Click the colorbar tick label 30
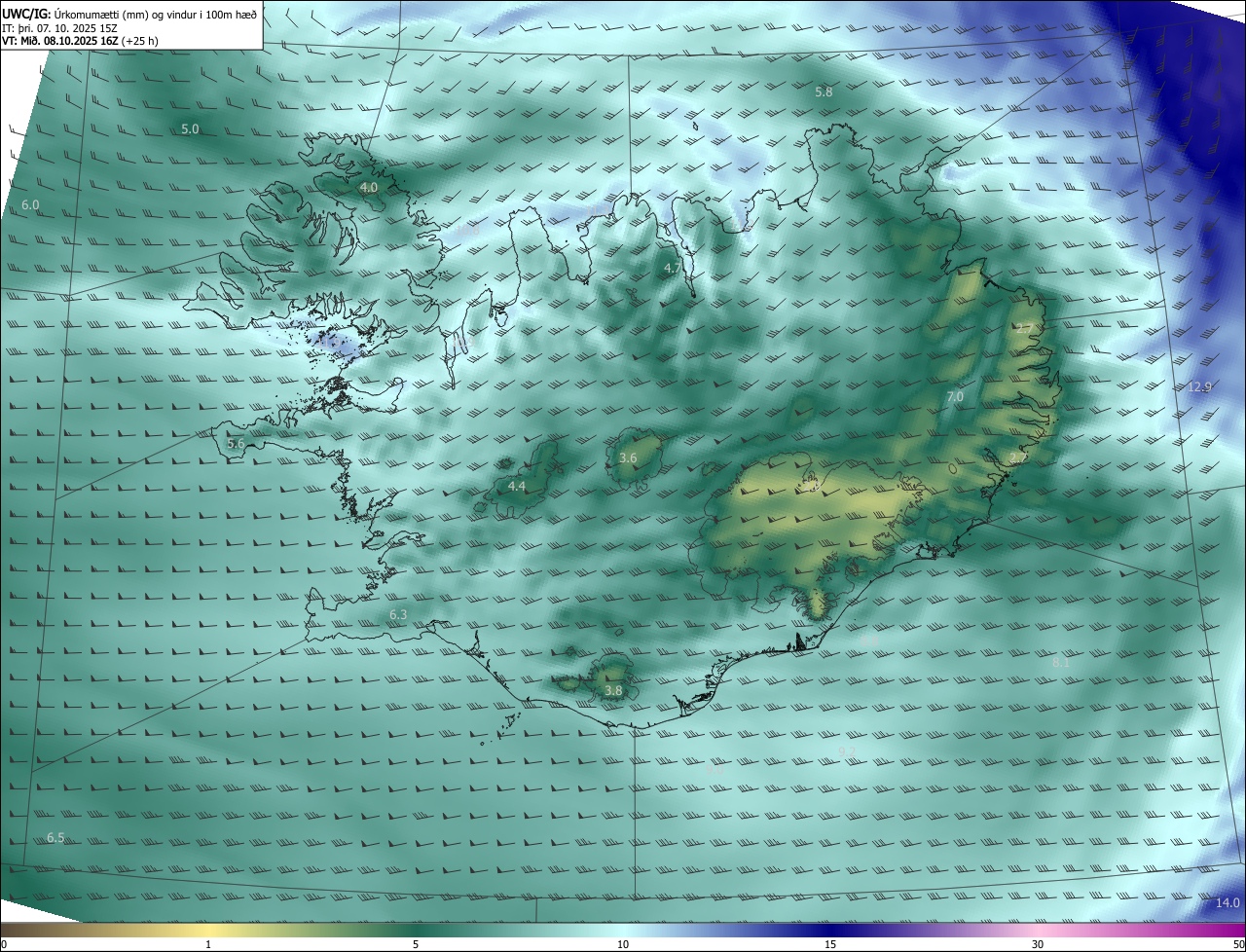This screenshot has width=1246, height=952. tap(1038, 944)
